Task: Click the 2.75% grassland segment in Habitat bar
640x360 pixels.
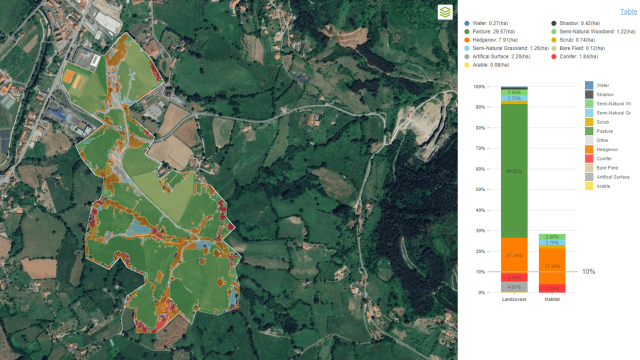Action: coord(552,243)
